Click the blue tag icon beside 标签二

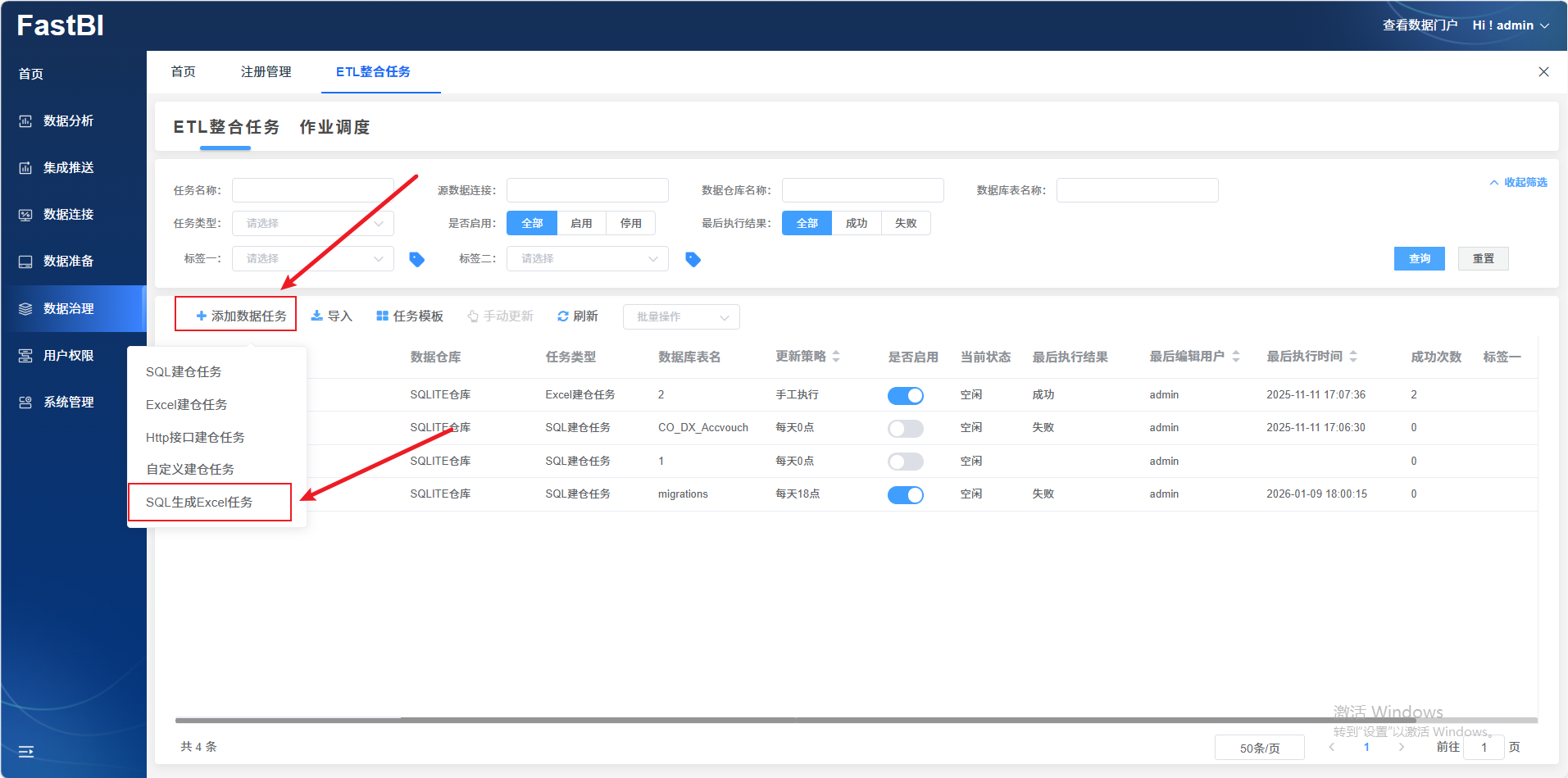[693, 259]
